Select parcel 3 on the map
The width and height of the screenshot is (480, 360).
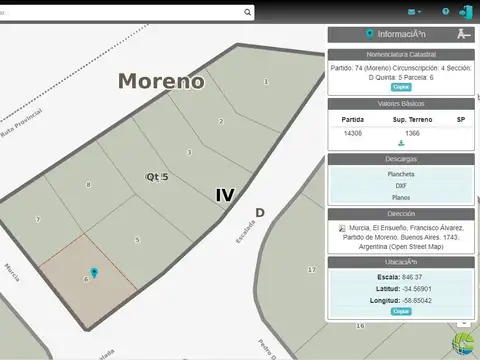pos(189,152)
